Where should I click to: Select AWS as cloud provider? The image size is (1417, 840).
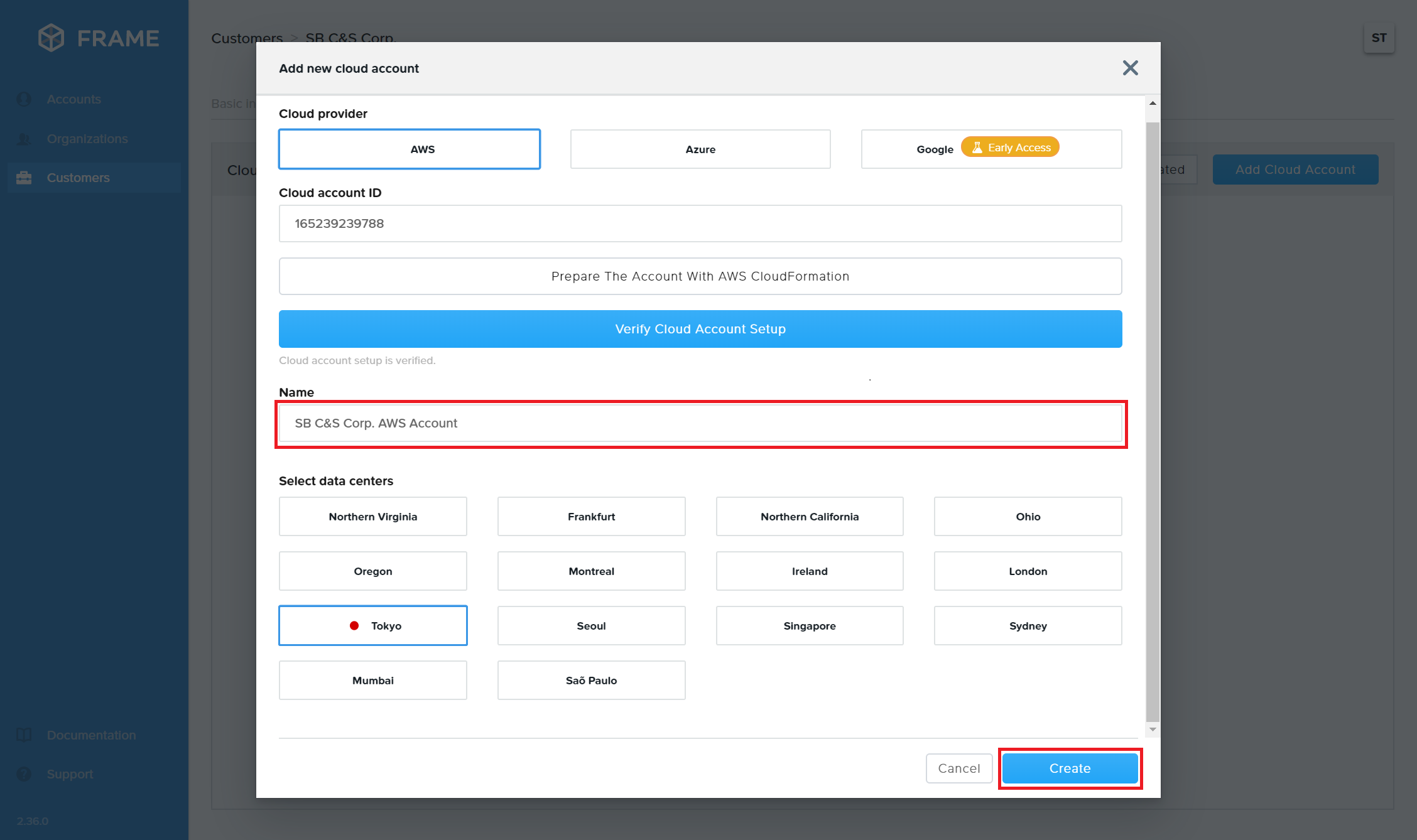pyautogui.click(x=410, y=149)
